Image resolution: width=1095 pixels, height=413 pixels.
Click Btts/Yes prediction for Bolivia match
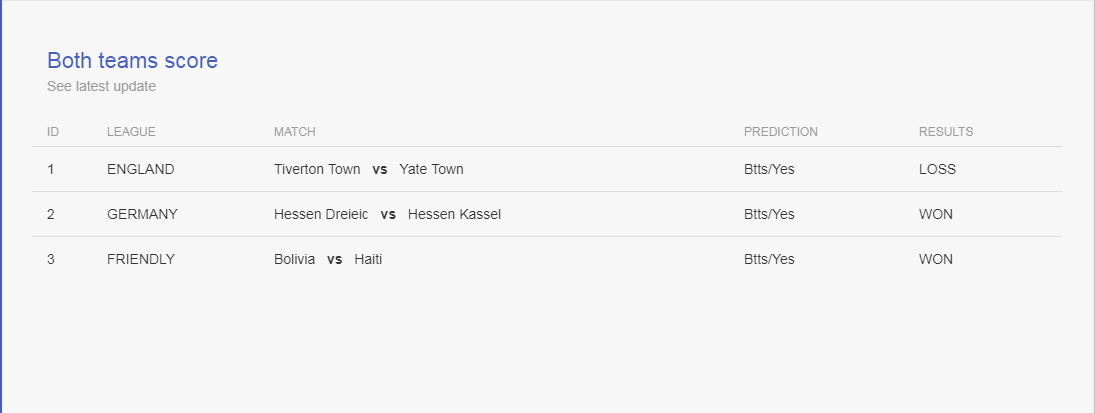[x=769, y=260]
